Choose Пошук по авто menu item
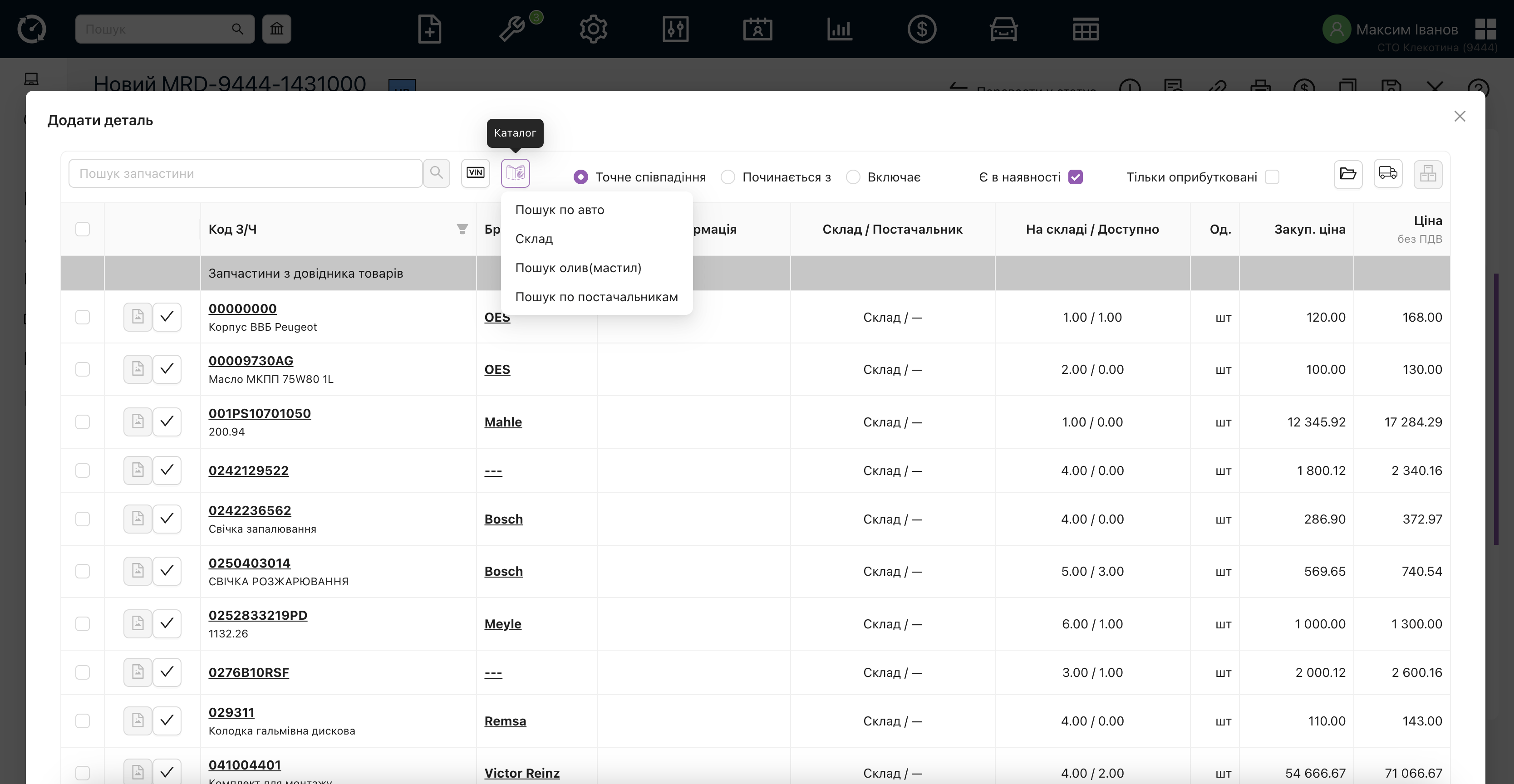 tap(596, 210)
